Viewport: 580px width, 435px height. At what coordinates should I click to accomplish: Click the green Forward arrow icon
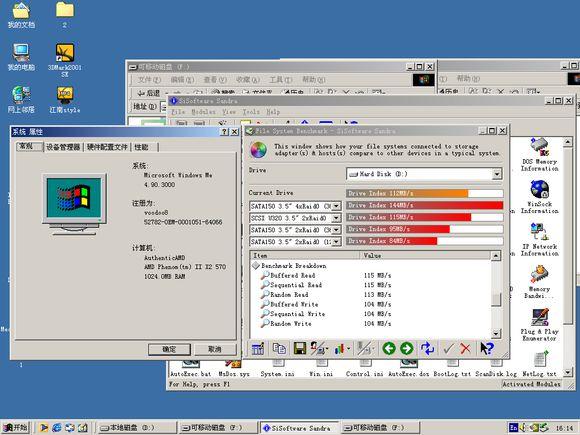click(407, 348)
